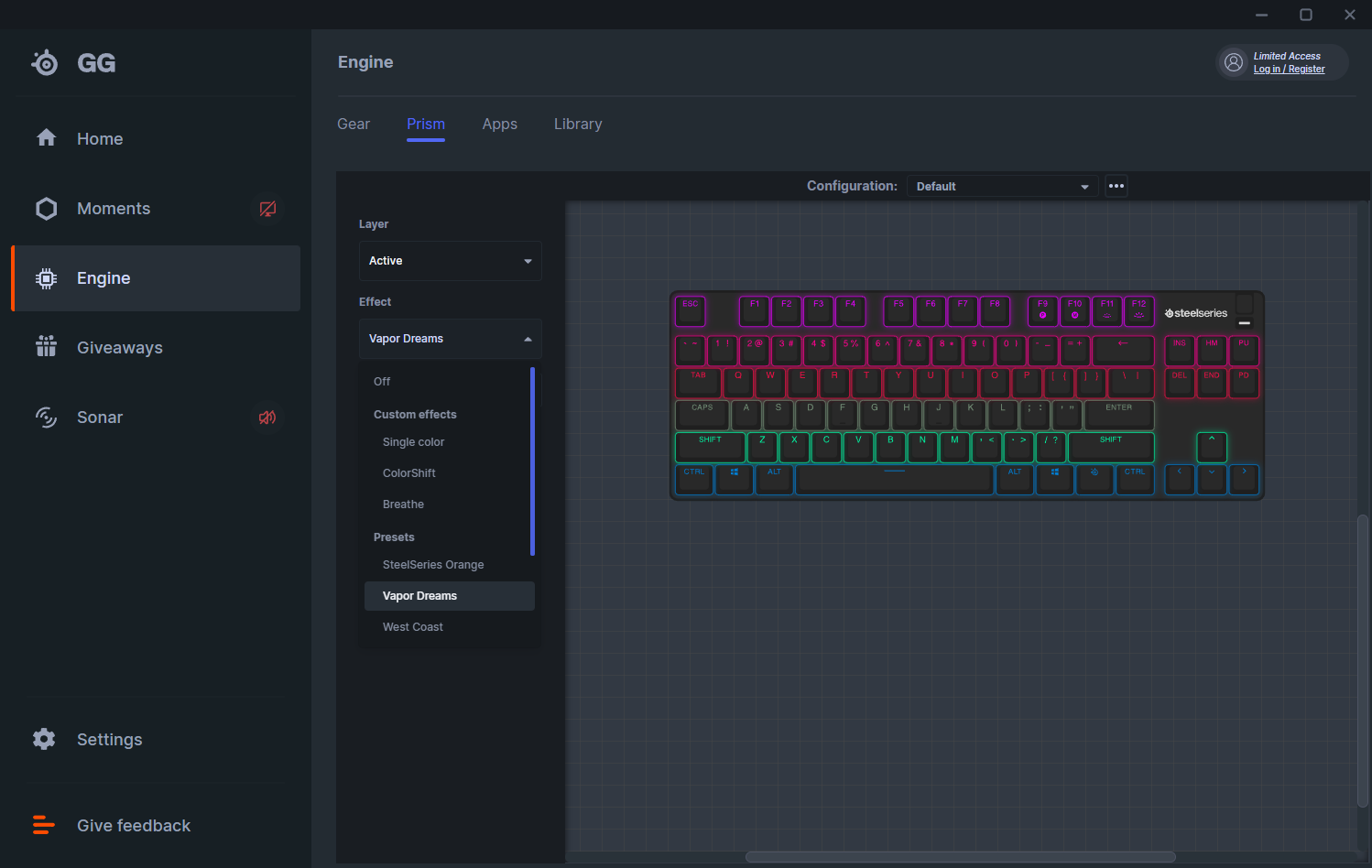
Task: Click the SteelSeries GG logo icon
Action: tap(45, 63)
